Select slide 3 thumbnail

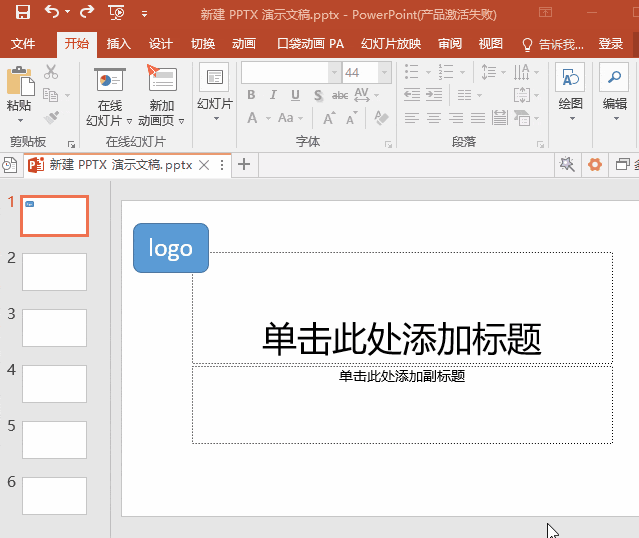pos(54,328)
